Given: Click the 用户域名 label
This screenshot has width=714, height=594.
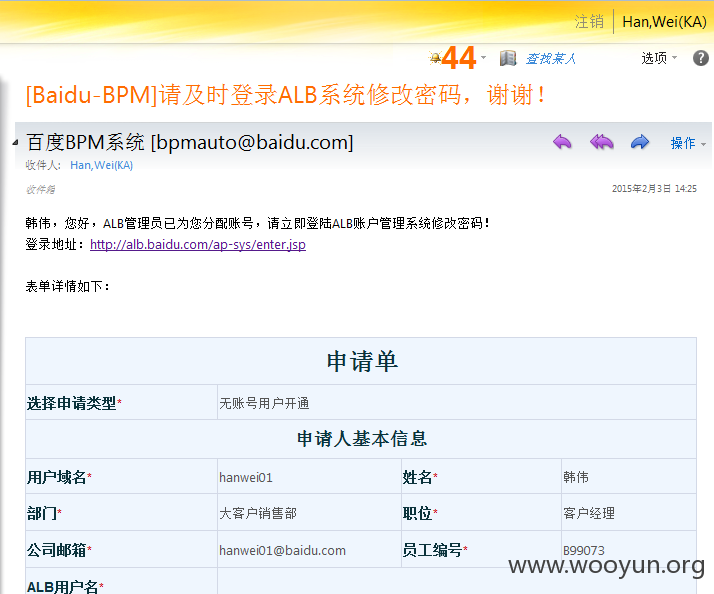Looking at the screenshot, I should click(x=59, y=477).
